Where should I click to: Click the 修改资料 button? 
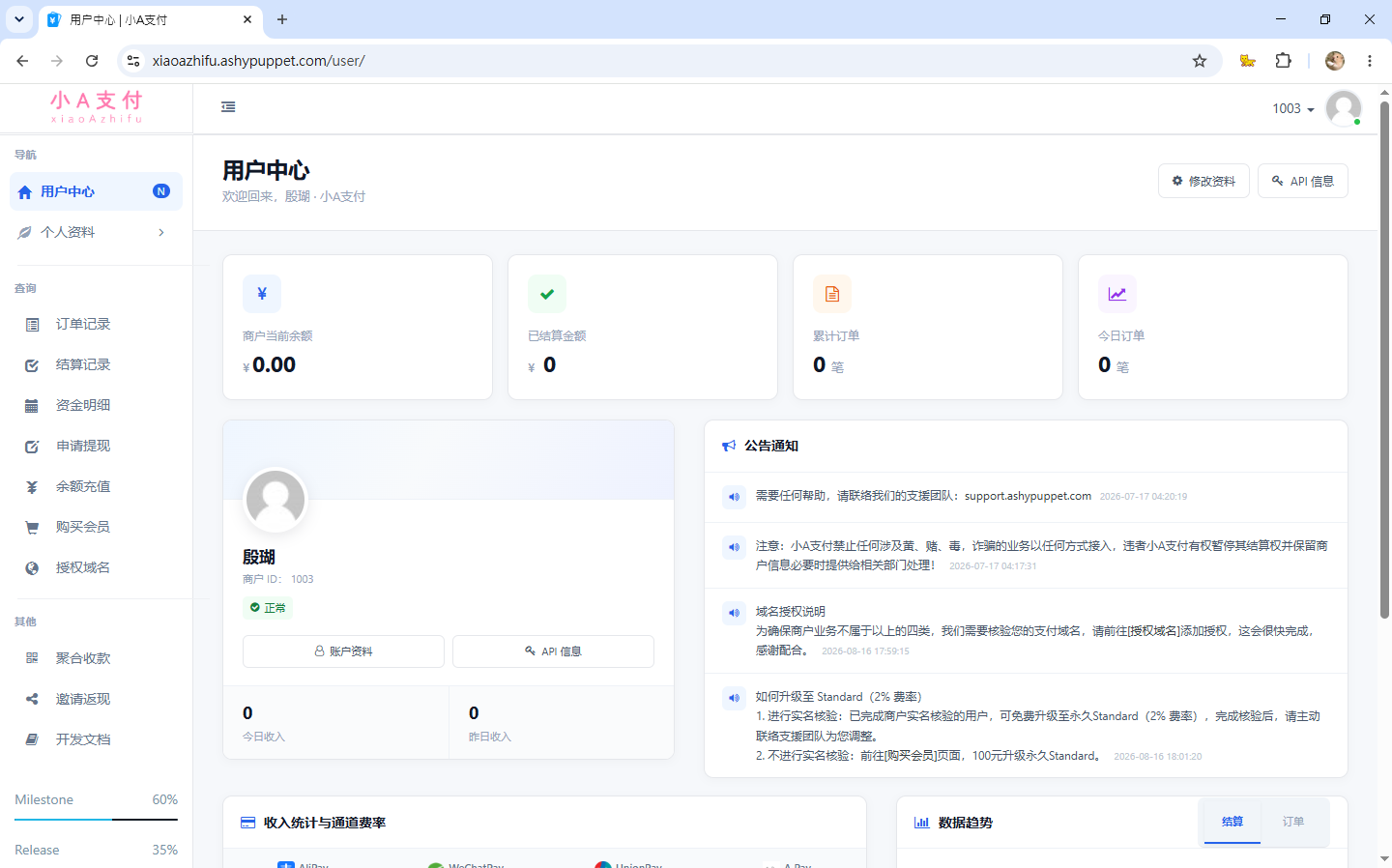[x=1203, y=181]
